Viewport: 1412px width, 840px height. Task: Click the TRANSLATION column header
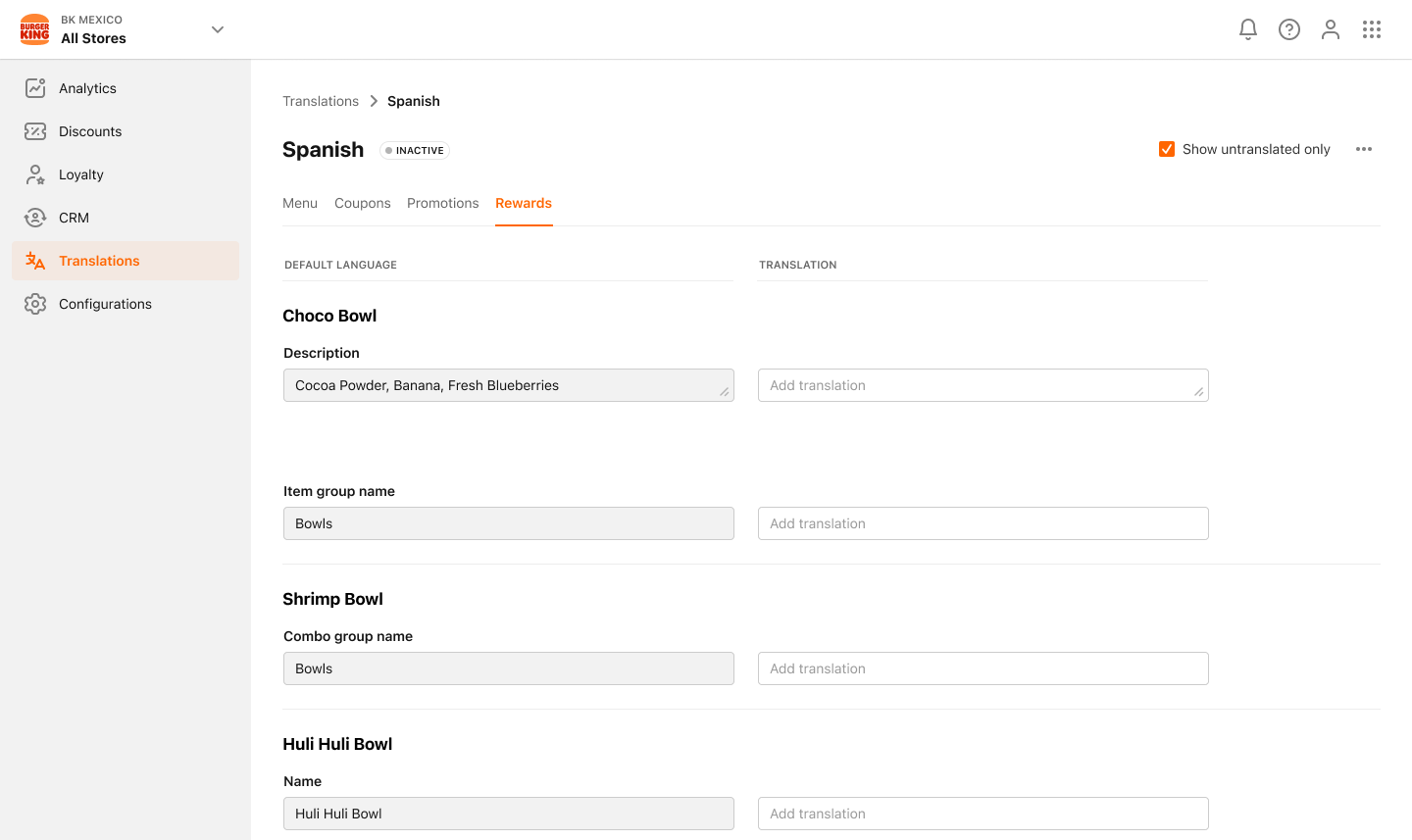(798, 265)
